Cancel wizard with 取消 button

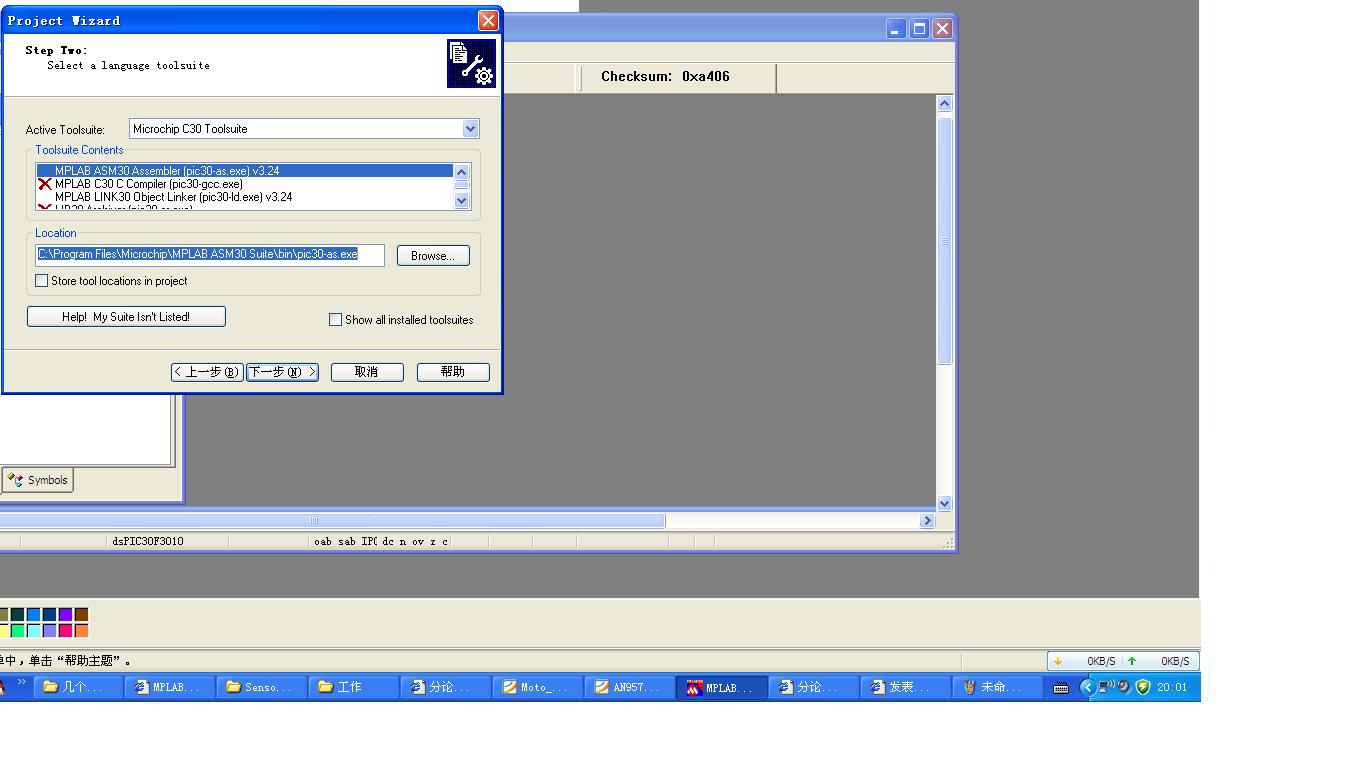click(x=367, y=372)
